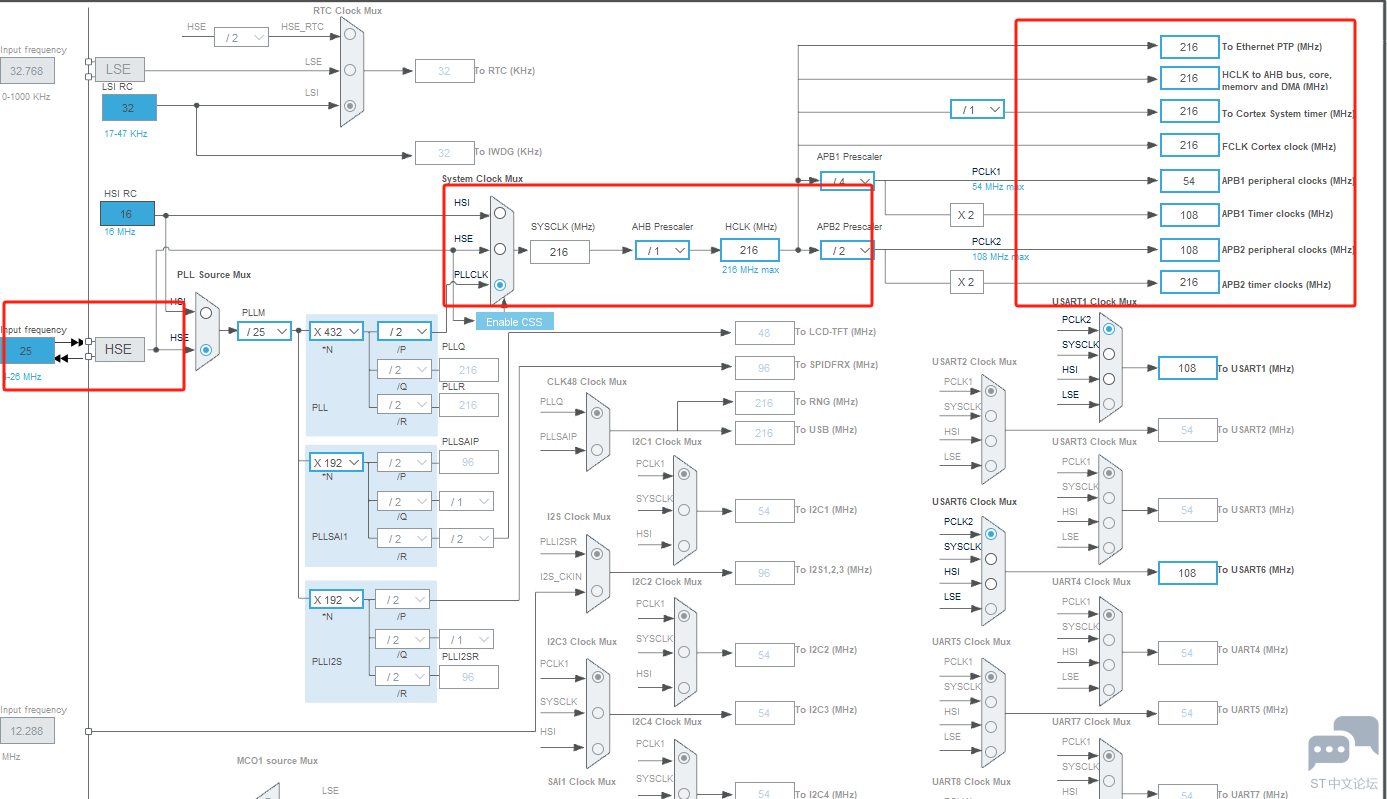Select HSI in the System Clock Mux
This screenshot has width=1387, height=799.
(500, 213)
